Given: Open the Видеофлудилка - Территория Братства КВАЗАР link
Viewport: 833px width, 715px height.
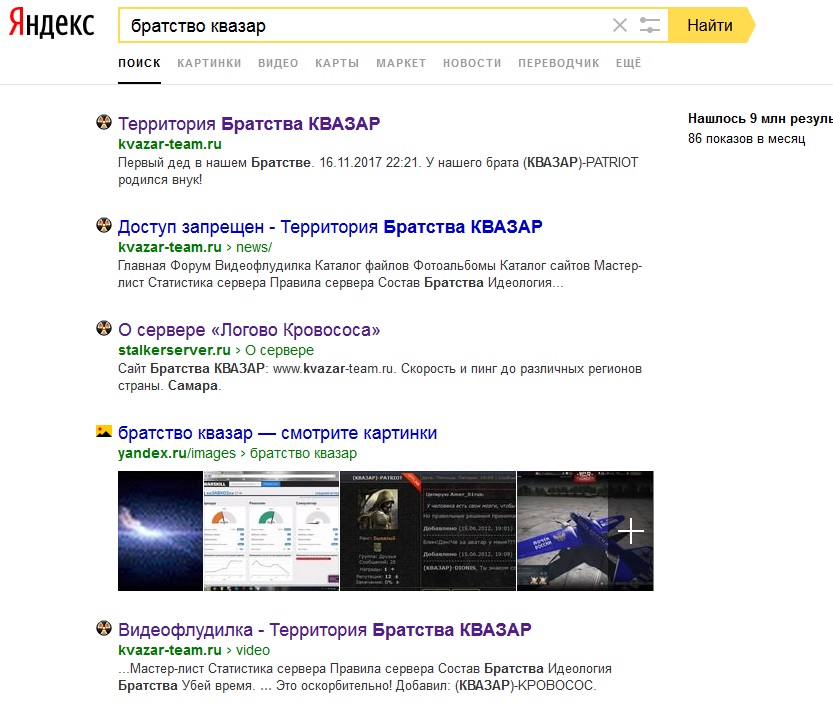Looking at the screenshot, I should click(x=325, y=629).
